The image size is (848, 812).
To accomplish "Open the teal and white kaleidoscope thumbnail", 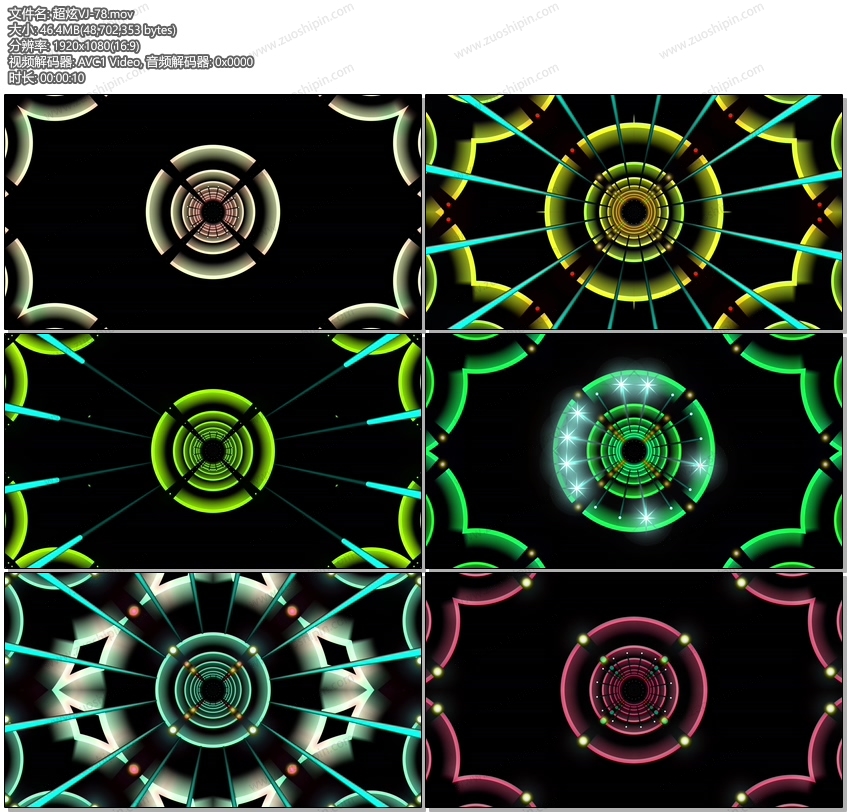I will (213, 689).
